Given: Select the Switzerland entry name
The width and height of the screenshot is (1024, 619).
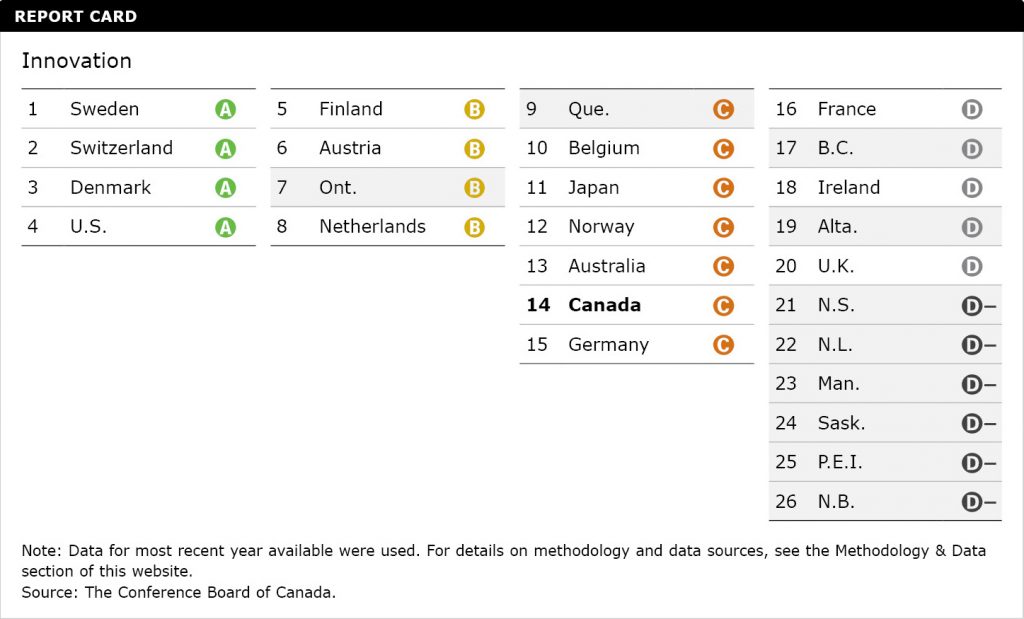Looking at the screenshot, I should (x=121, y=148).
